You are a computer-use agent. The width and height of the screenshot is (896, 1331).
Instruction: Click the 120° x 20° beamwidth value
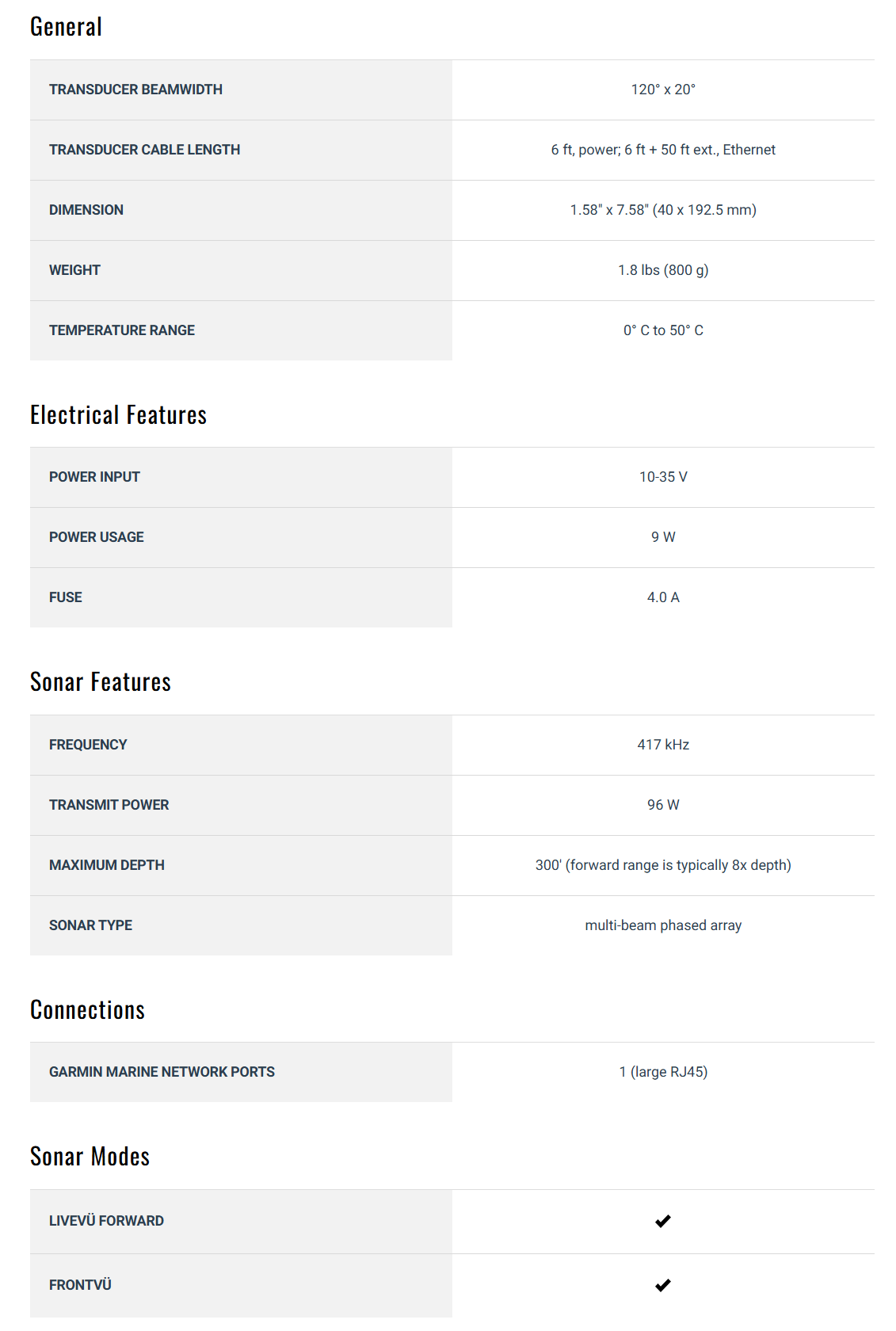pos(663,90)
